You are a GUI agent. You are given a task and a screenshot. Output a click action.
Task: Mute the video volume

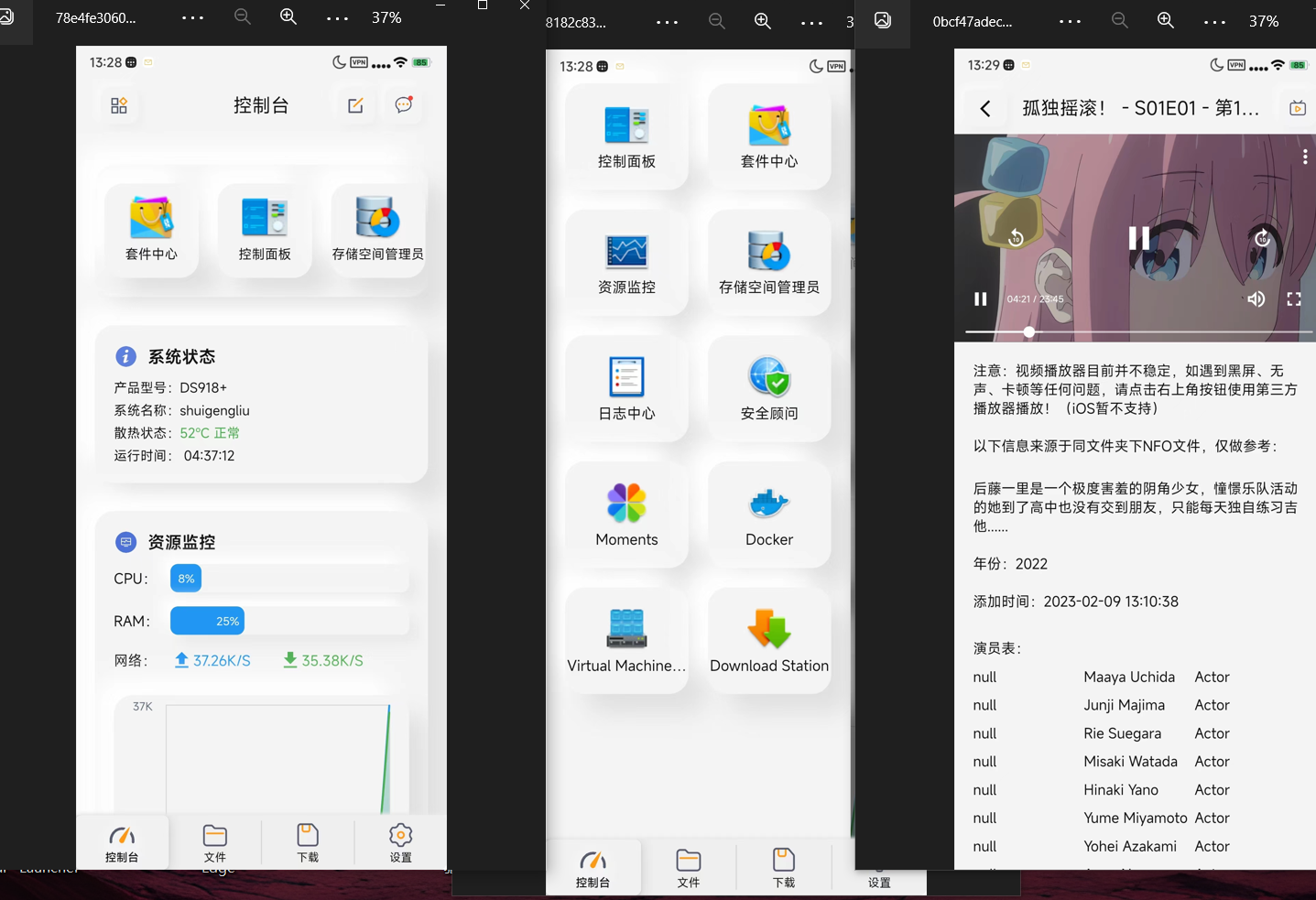point(1256,299)
